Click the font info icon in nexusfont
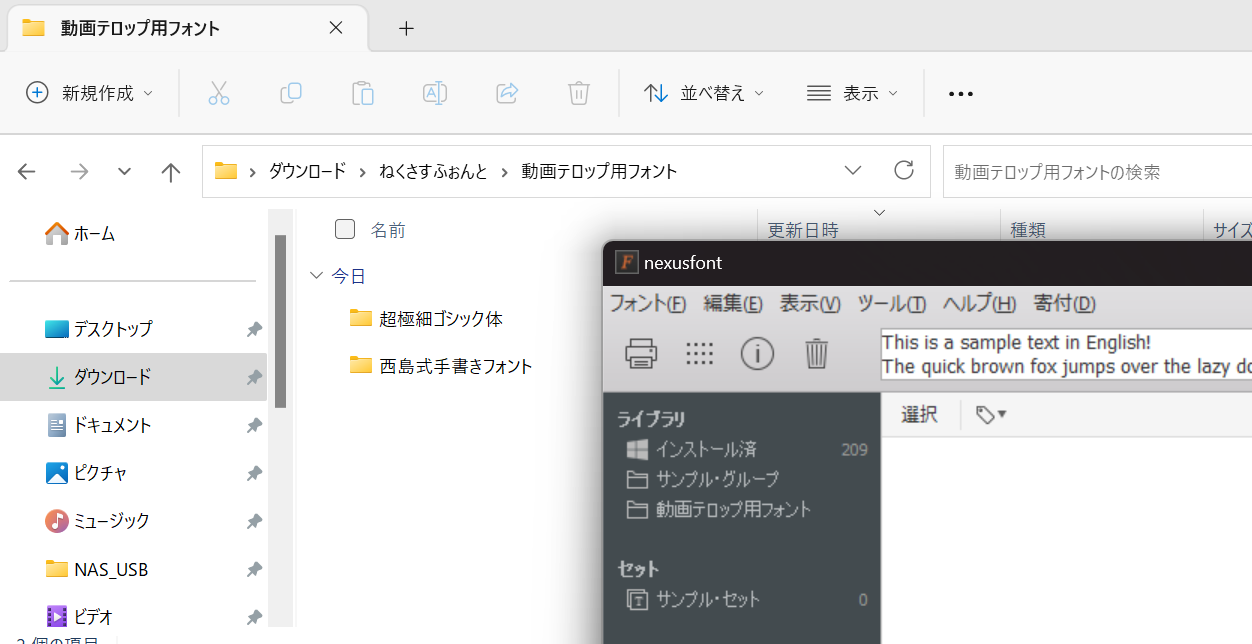Image resolution: width=1252 pixels, height=644 pixels. click(757, 353)
